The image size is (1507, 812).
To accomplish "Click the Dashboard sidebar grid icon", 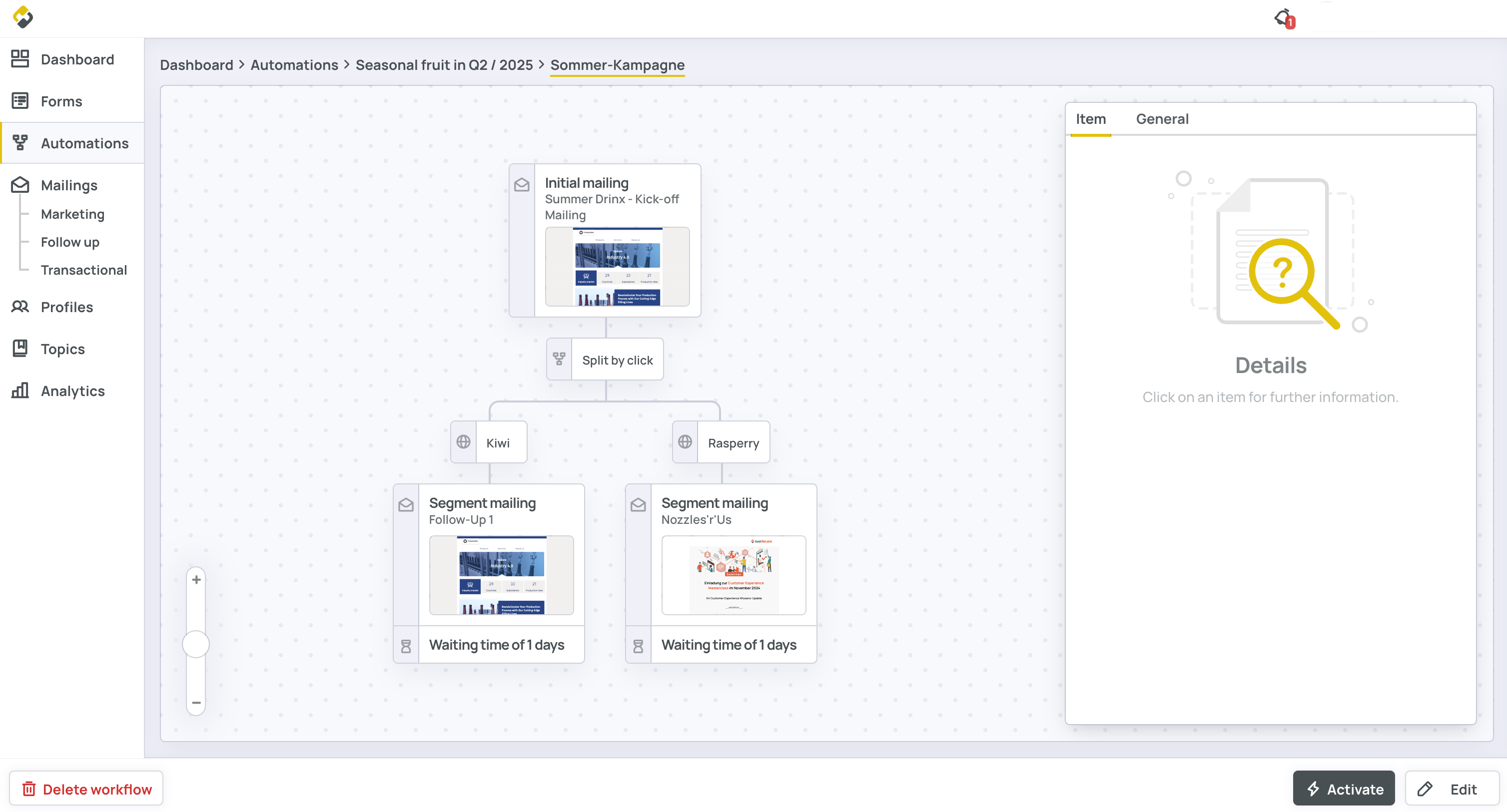I will tap(20, 59).
